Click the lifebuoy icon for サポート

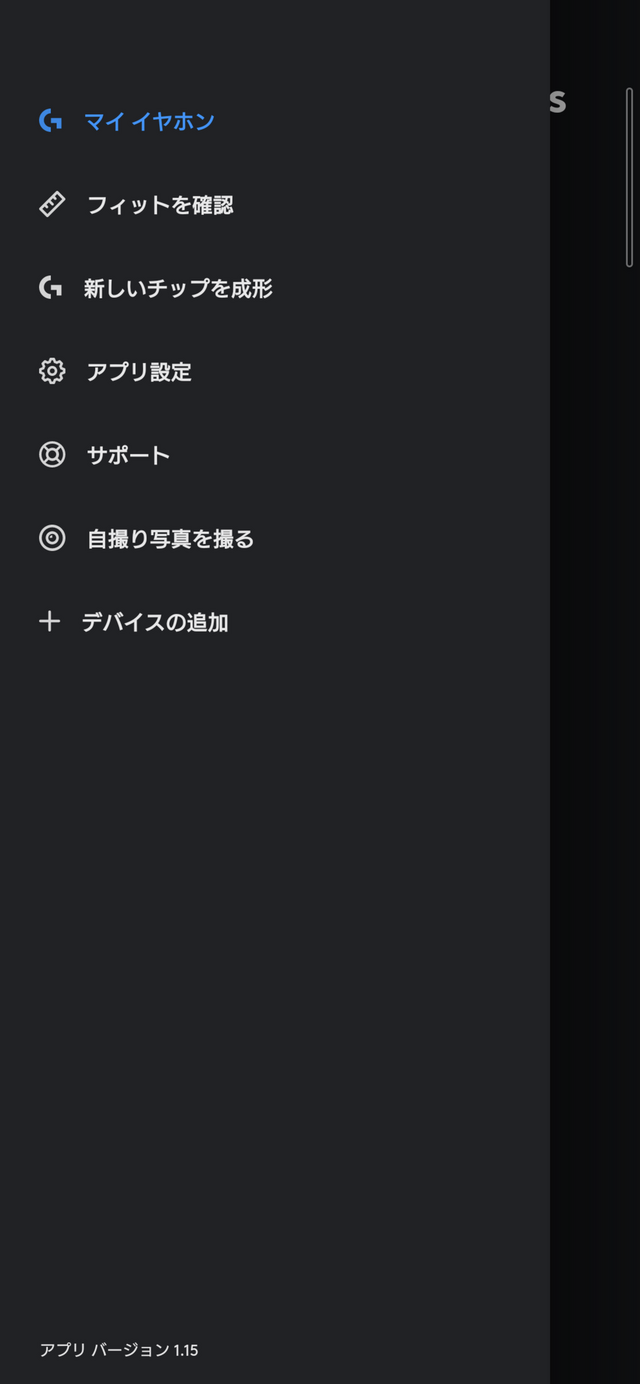click(x=52, y=455)
